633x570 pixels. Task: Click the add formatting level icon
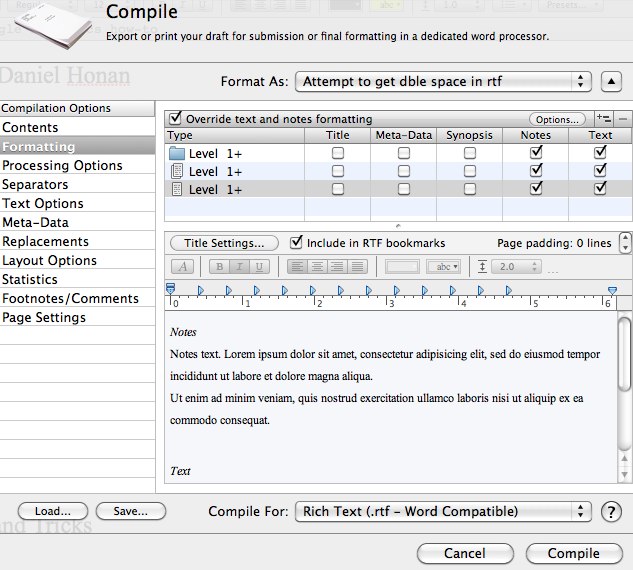pos(603,119)
